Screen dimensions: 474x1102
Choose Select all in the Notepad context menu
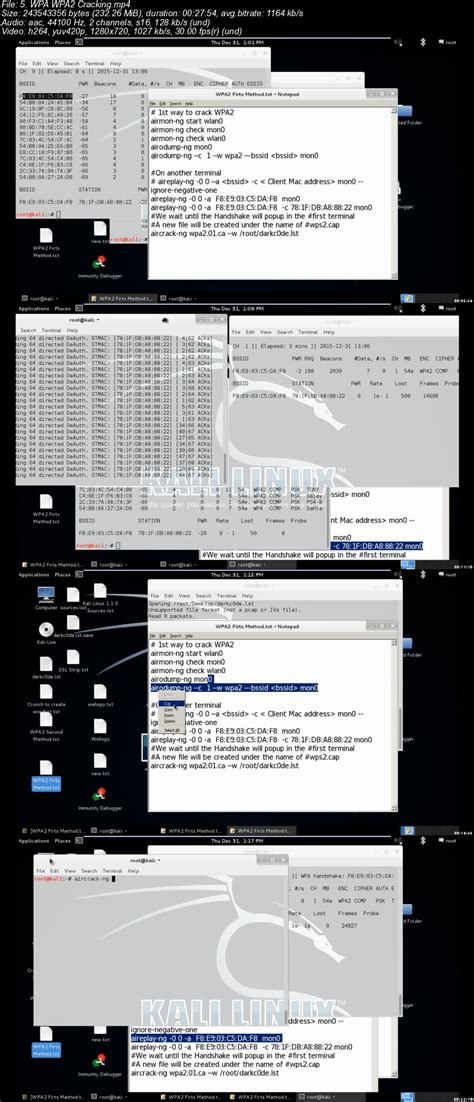(171, 730)
